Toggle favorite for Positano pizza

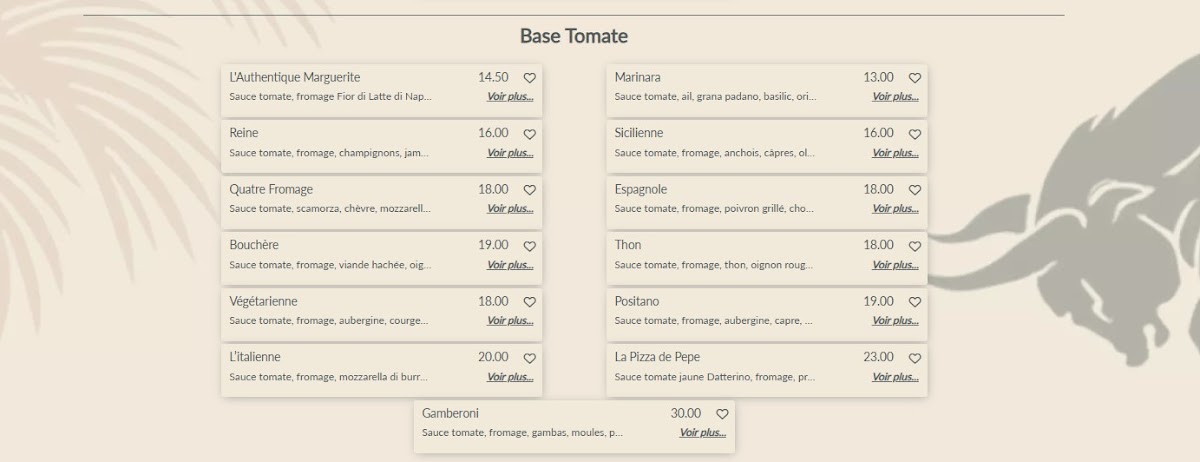[915, 302]
